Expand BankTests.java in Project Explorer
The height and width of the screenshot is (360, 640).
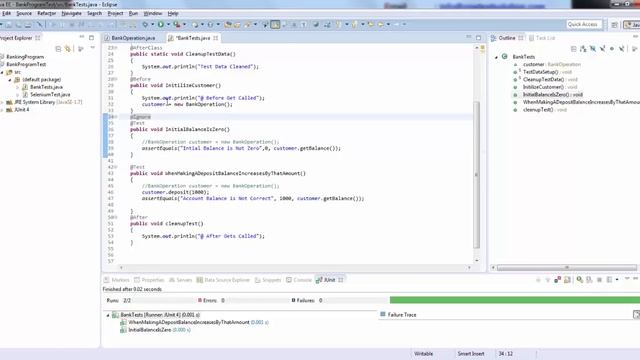(18, 87)
